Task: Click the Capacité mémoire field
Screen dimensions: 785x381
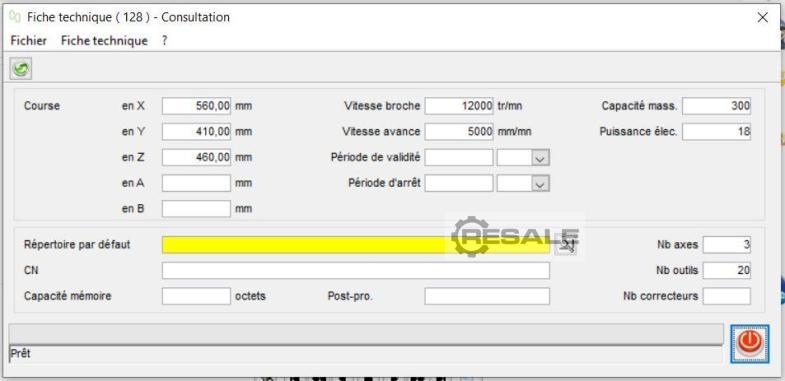Action: [196, 296]
